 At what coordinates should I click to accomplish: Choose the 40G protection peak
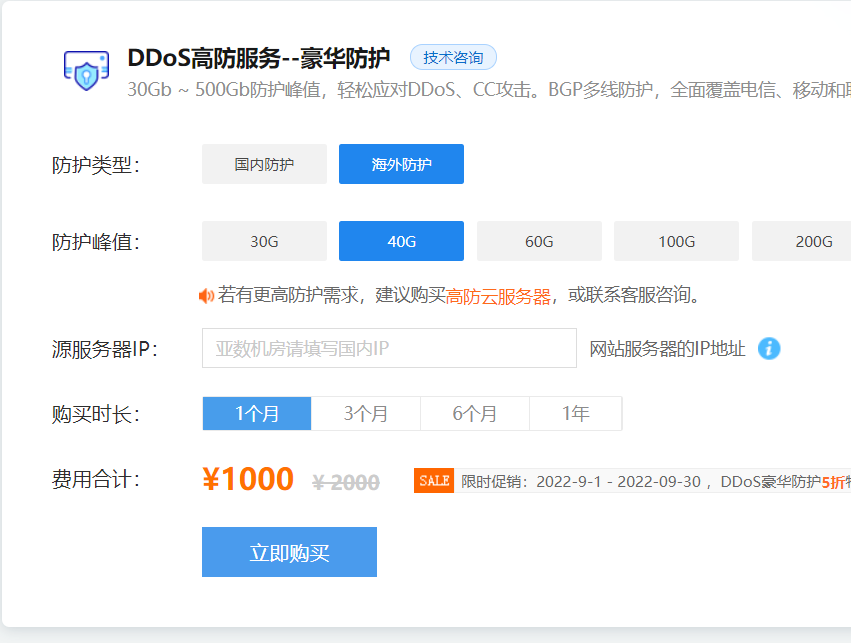pos(401,241)
